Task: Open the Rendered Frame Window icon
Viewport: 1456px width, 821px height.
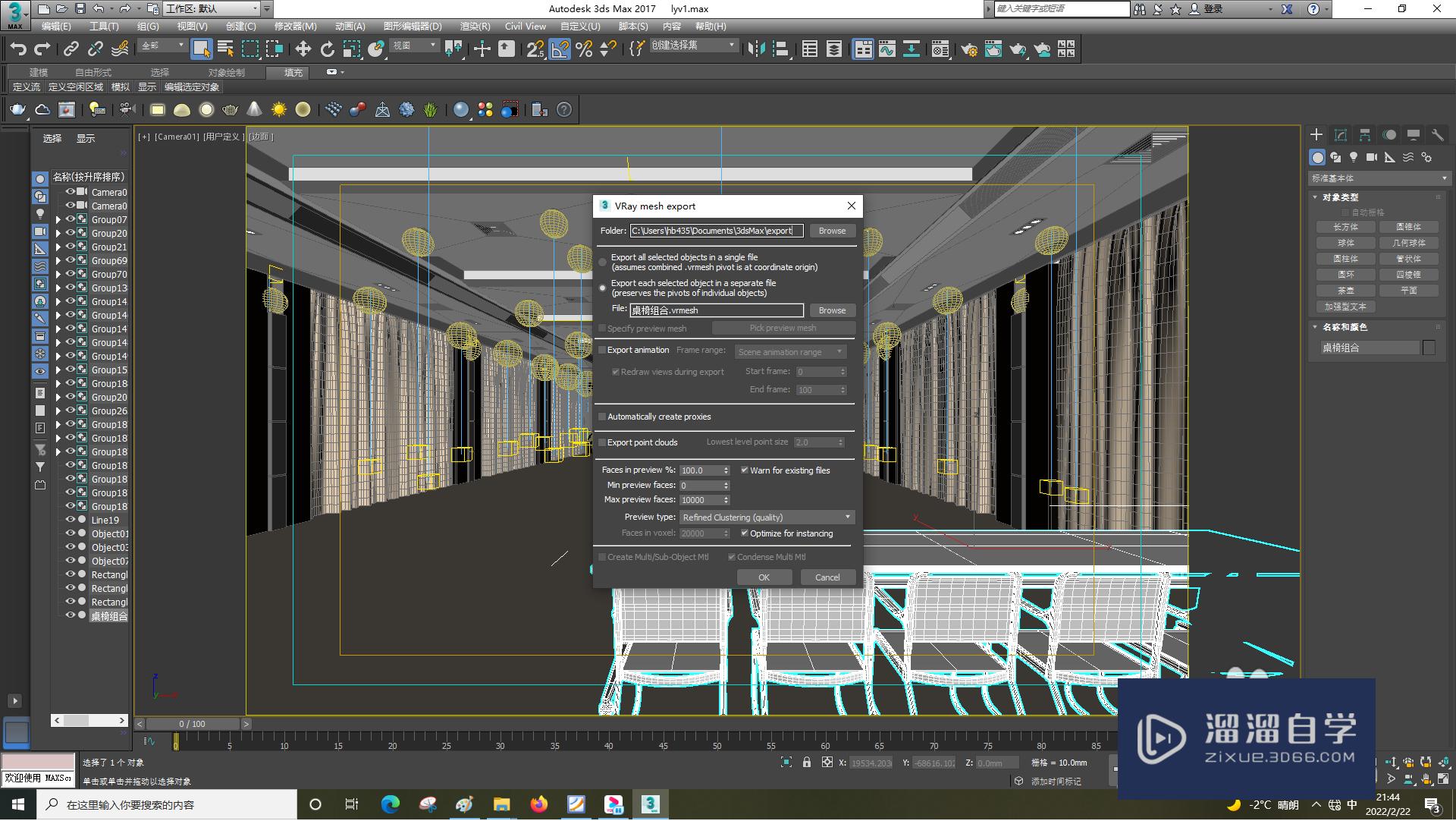Action: click(x=993, y=49)
